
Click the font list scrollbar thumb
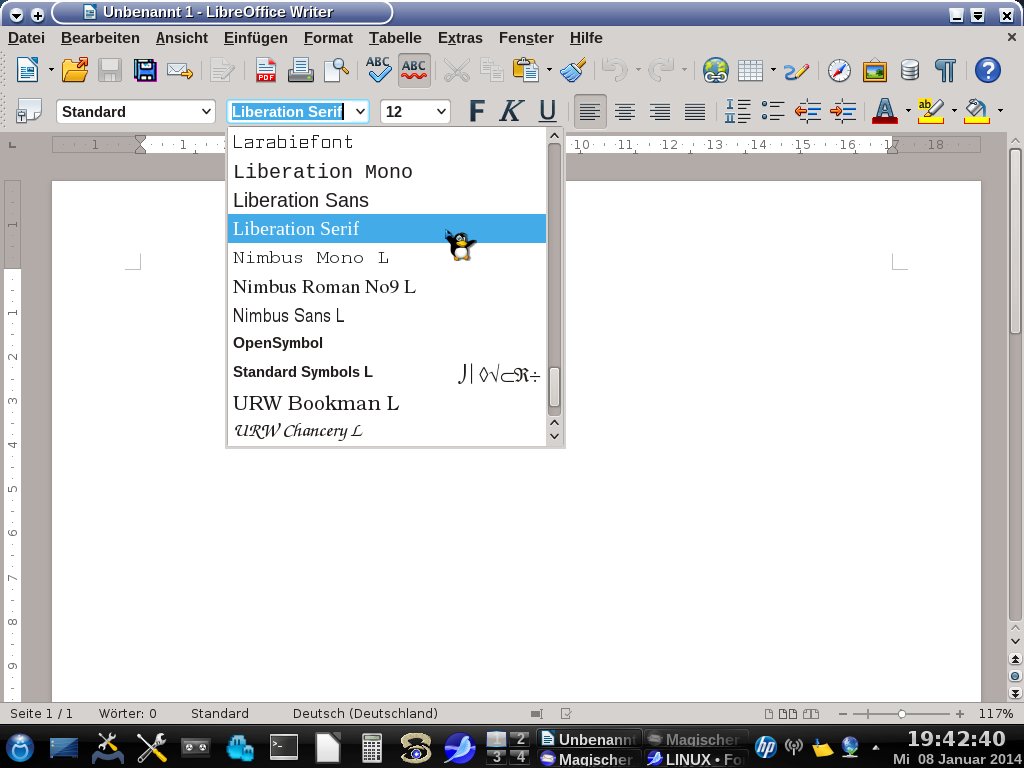coord(554,387)
